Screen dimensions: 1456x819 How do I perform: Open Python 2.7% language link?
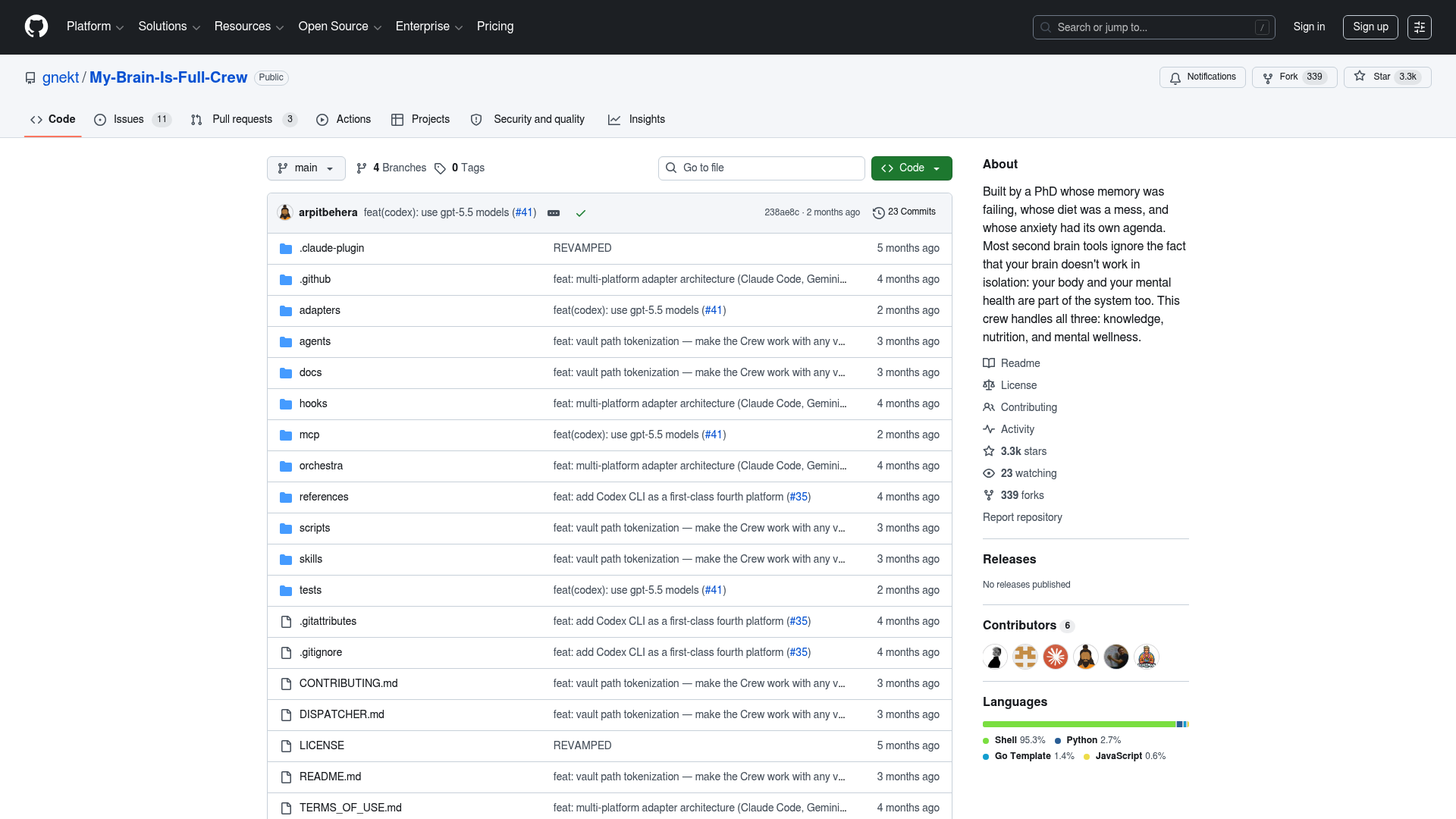click(1087, 741)
